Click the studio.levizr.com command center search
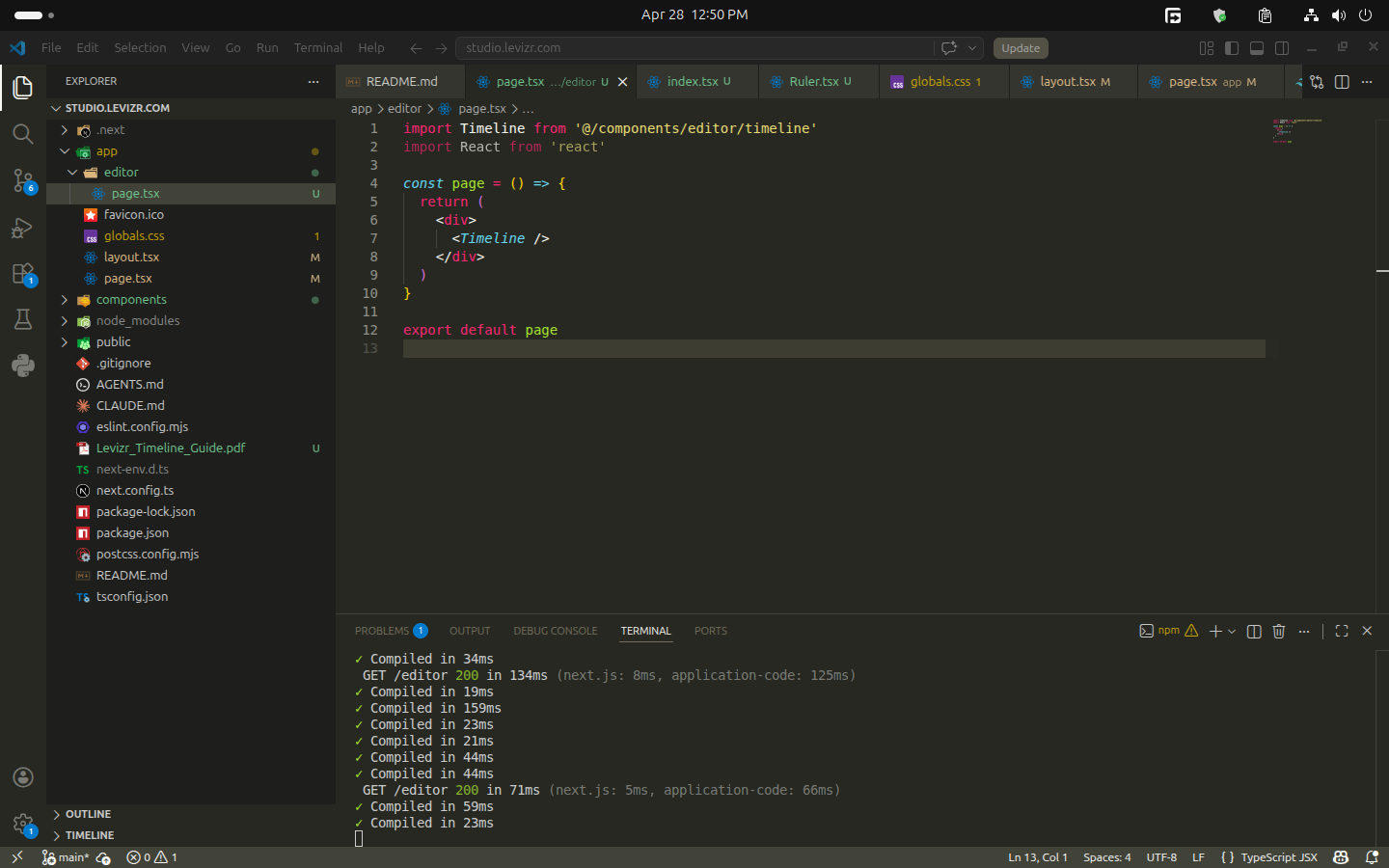 pos(694,48)
